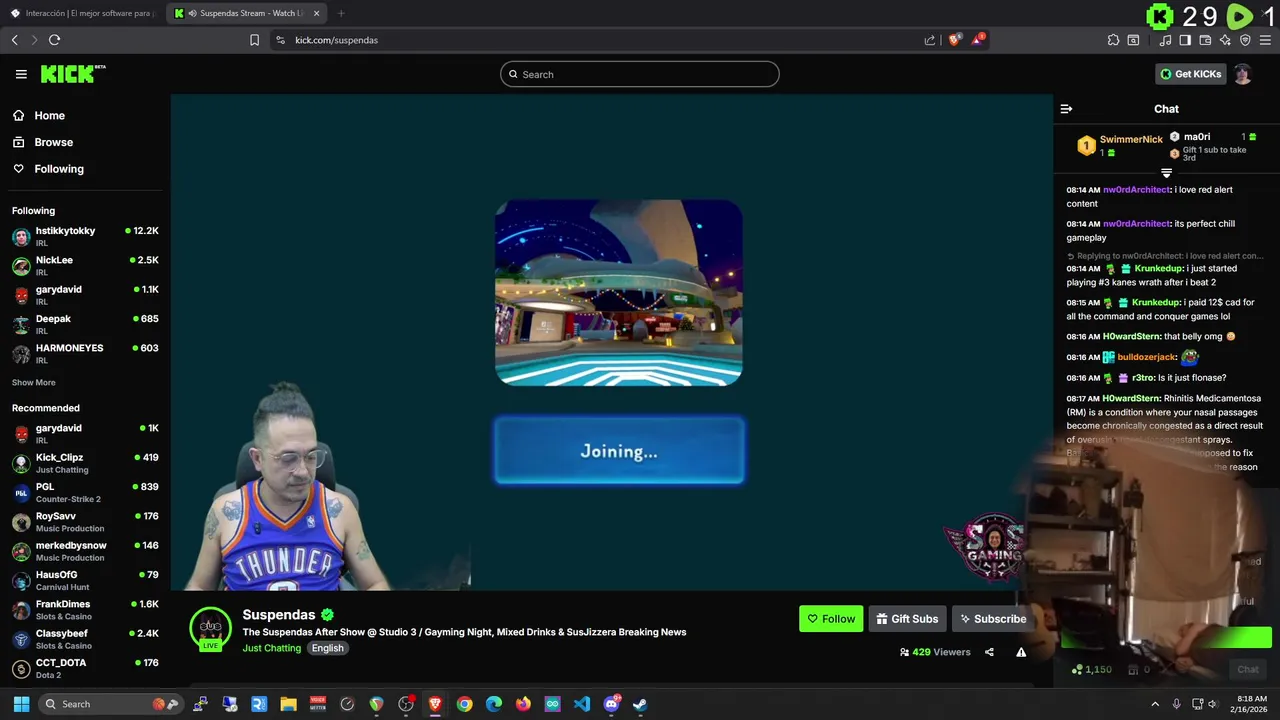Open browser extensions puzzle icon
Viewport: 1280px width, 720px height.
[1113, 40]
